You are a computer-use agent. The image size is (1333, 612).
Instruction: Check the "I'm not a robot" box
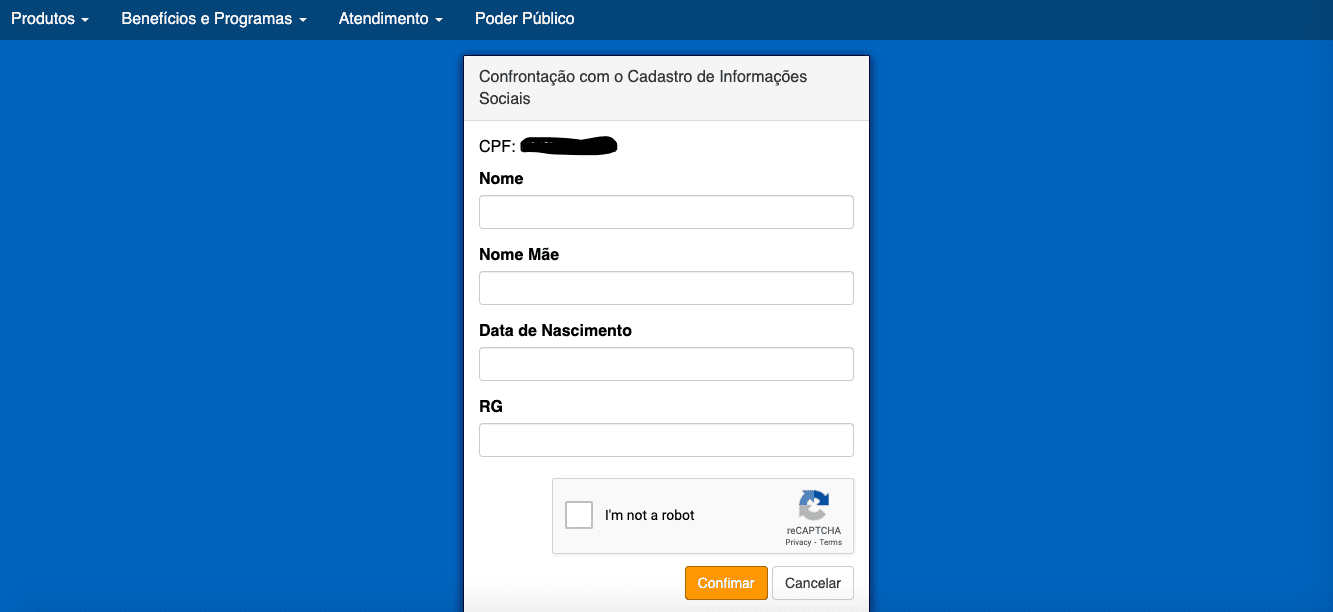pos(579,515)
